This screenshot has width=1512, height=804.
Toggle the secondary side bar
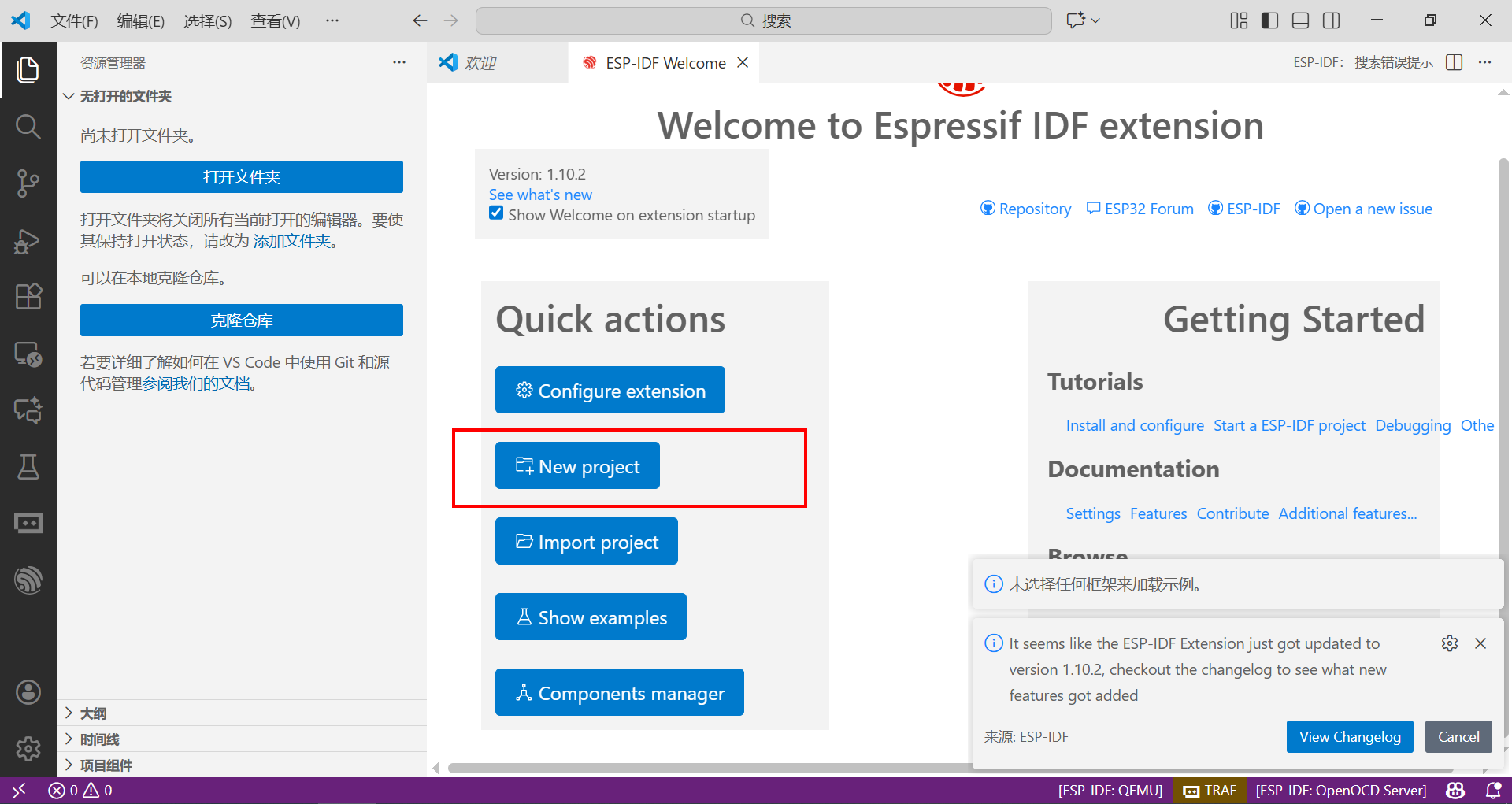1332,20
